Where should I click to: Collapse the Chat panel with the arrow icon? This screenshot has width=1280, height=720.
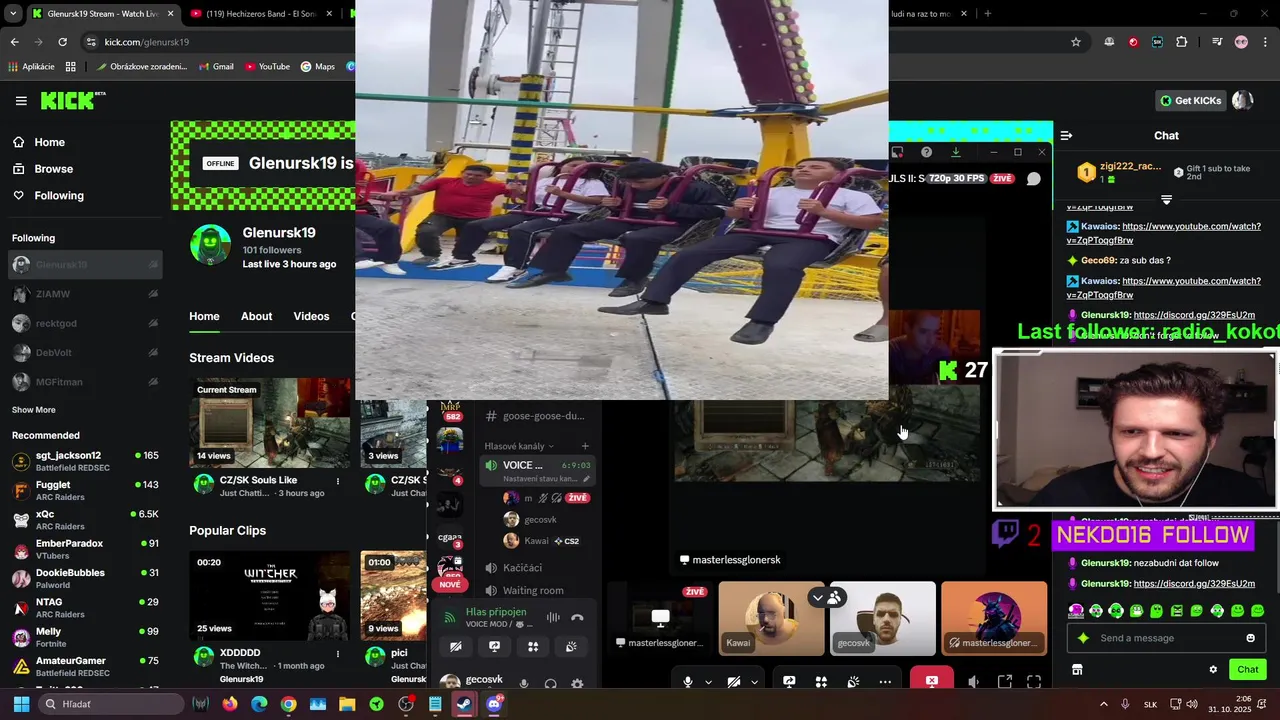pyautogui.click(x=1066, y=135)
